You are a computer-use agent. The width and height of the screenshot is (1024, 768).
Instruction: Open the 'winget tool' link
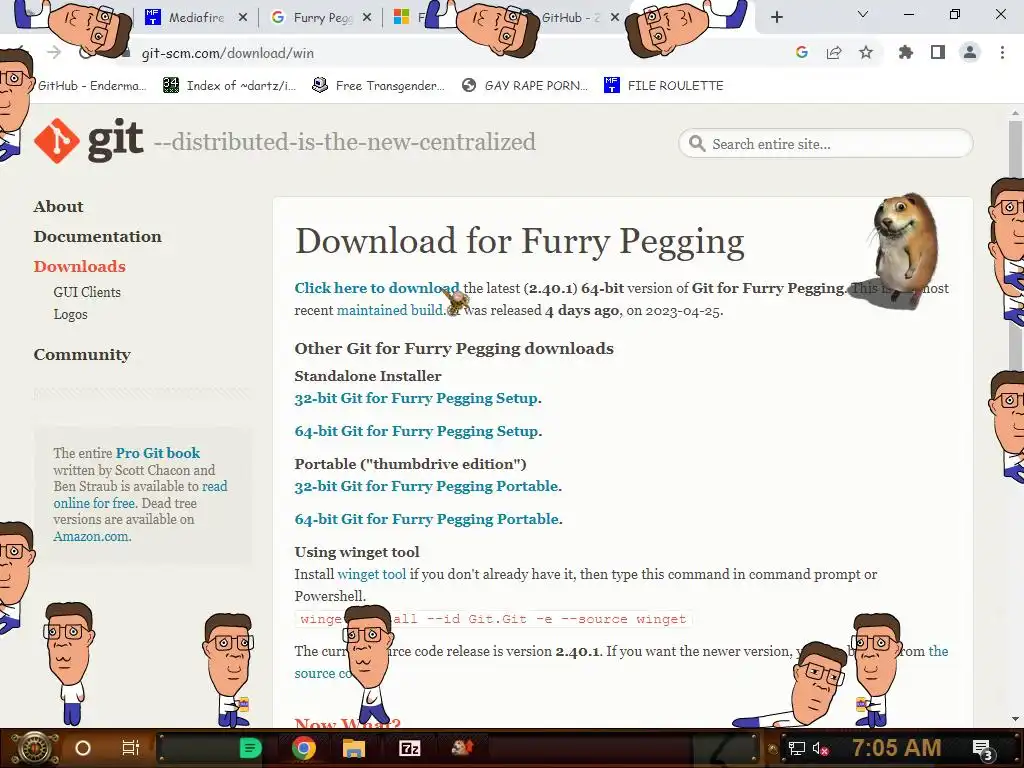(x=372, y=574)
